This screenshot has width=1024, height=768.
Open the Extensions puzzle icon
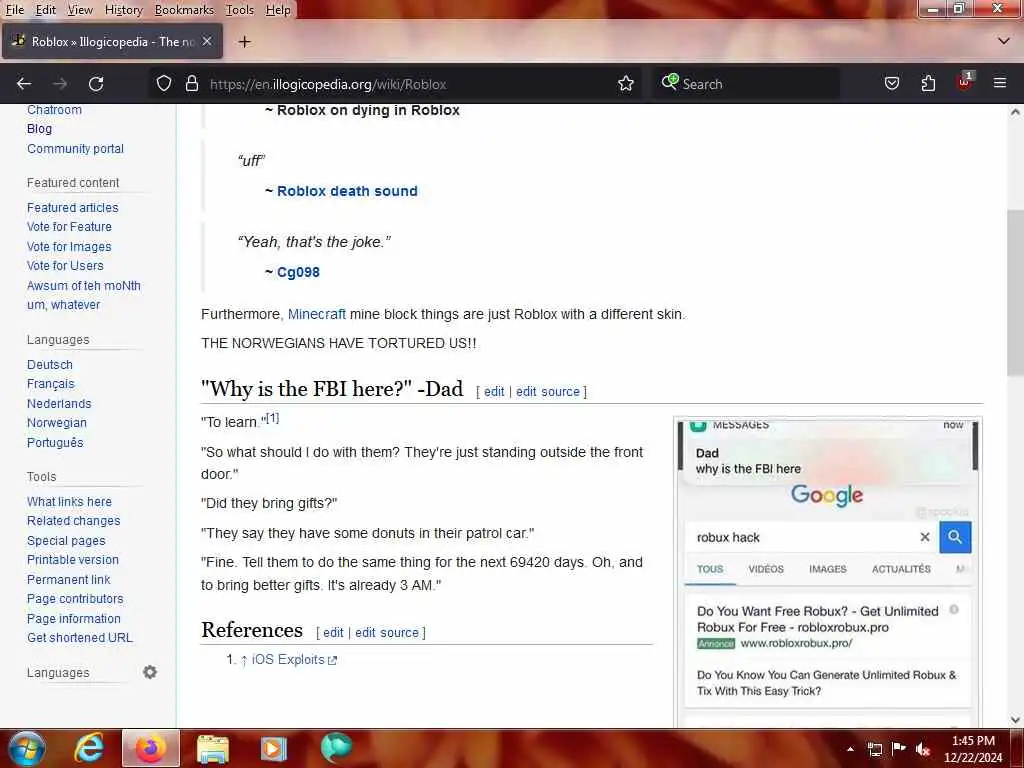point(928,84)
